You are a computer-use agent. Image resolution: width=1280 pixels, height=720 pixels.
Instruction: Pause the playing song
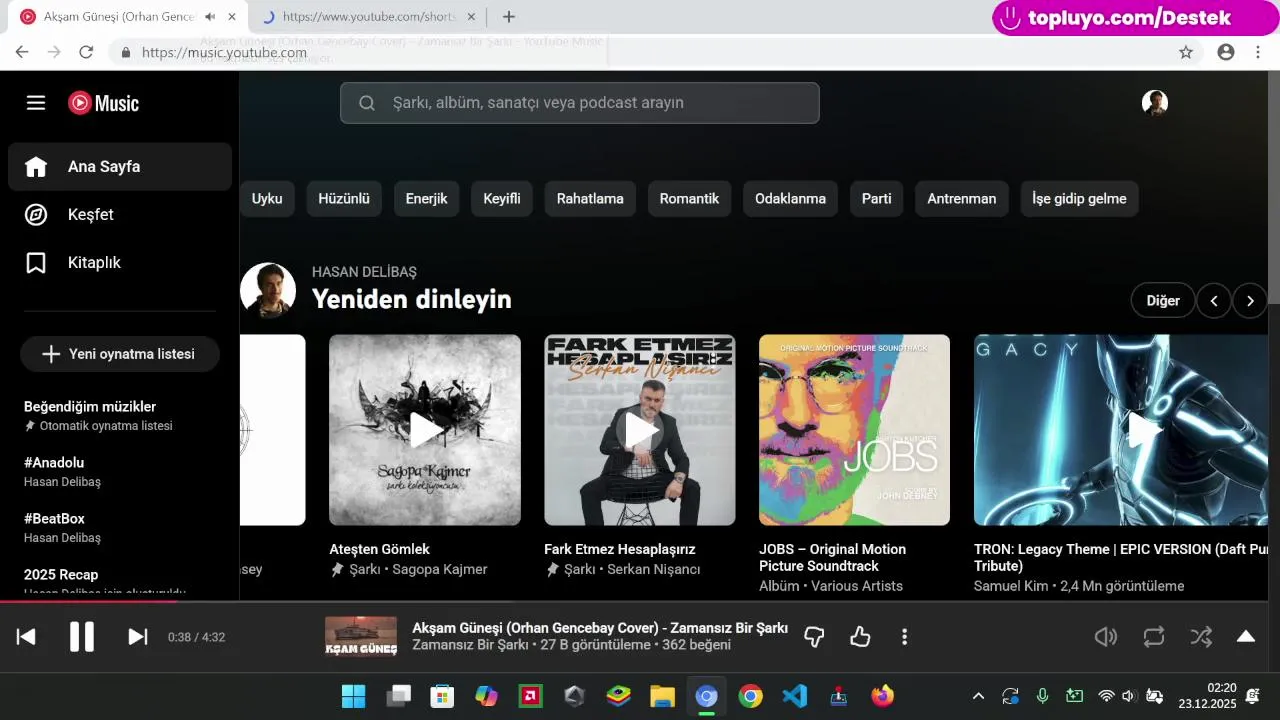tap(82, 637)
